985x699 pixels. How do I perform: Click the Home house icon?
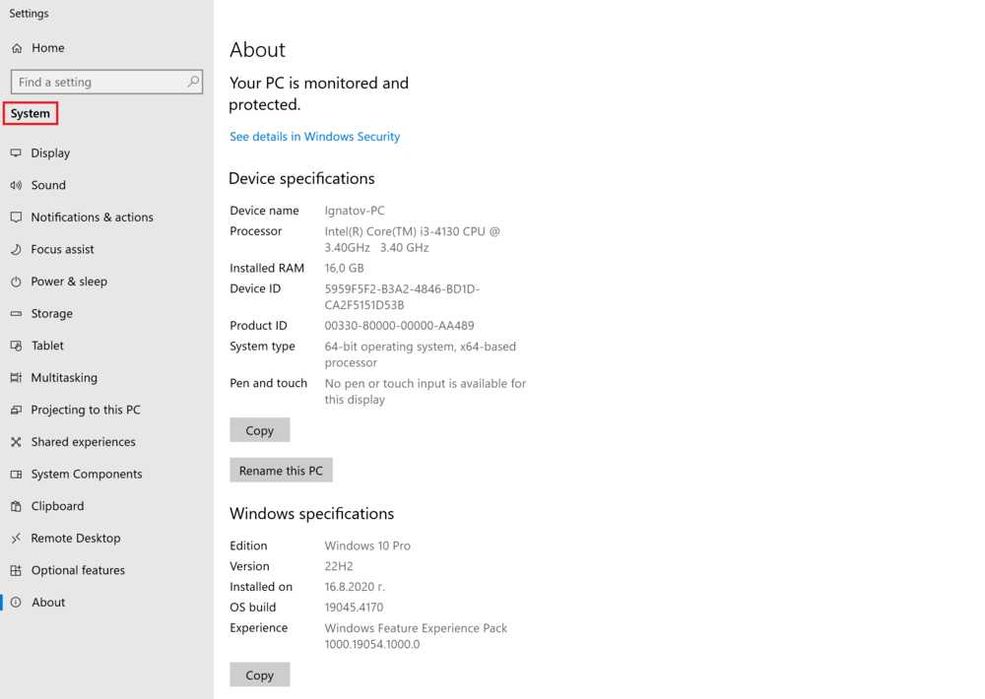coord(17,48)
